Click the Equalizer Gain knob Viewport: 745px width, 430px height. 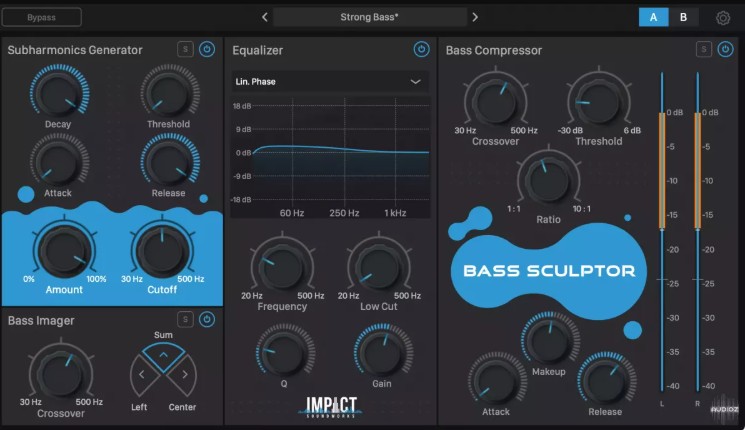pyautogui.click(x=383, y=353)
